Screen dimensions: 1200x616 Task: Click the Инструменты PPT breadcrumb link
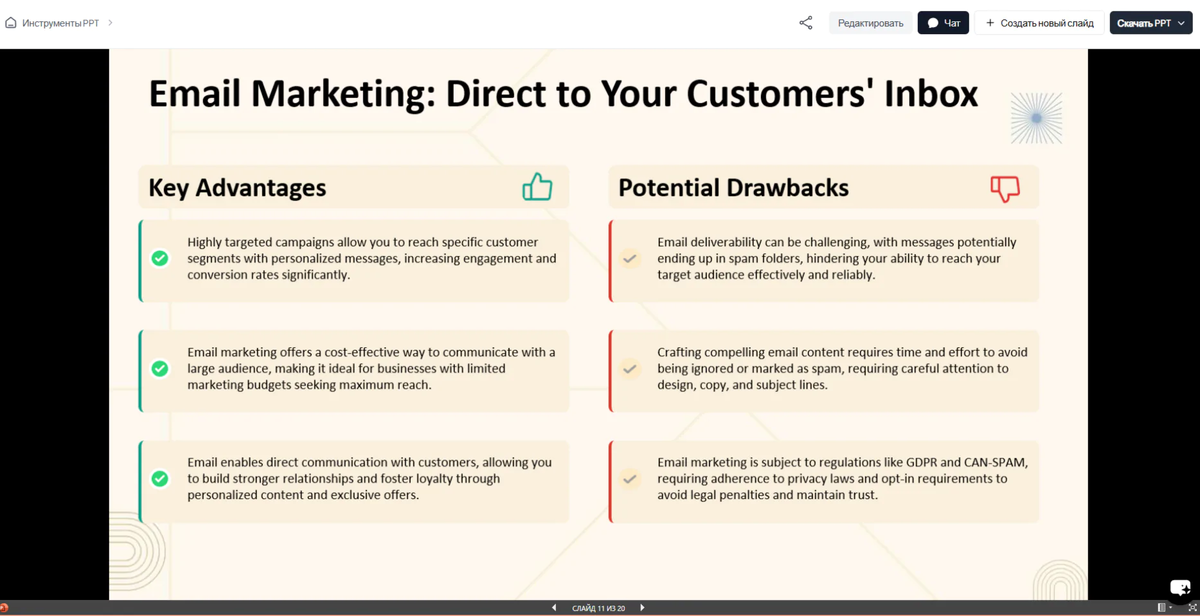tap(60, 22)
